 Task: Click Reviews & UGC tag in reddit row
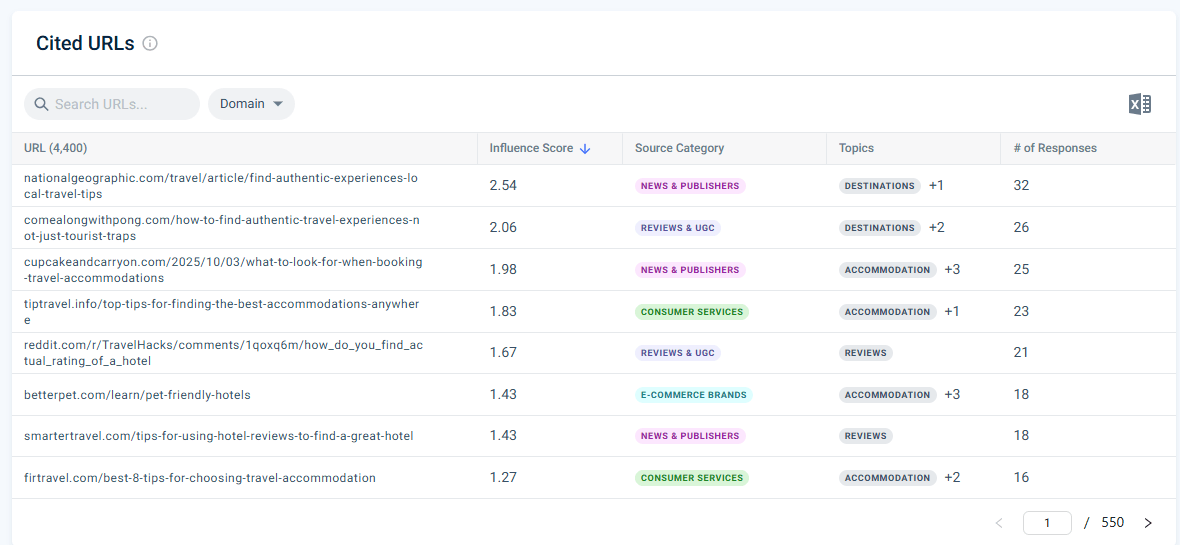[x=678, y=353]
